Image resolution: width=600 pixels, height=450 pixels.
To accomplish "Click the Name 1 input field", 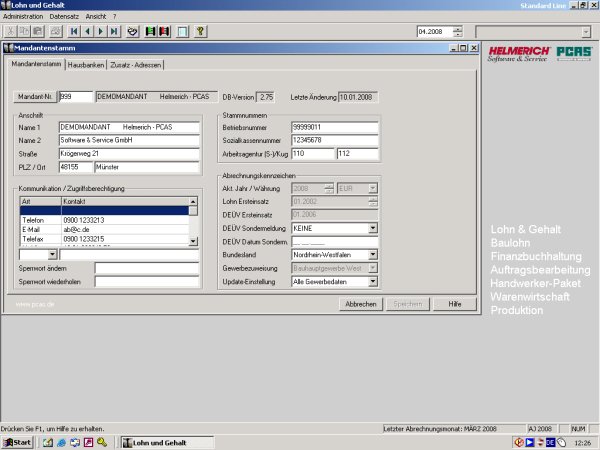I will (x=129, y=127).
